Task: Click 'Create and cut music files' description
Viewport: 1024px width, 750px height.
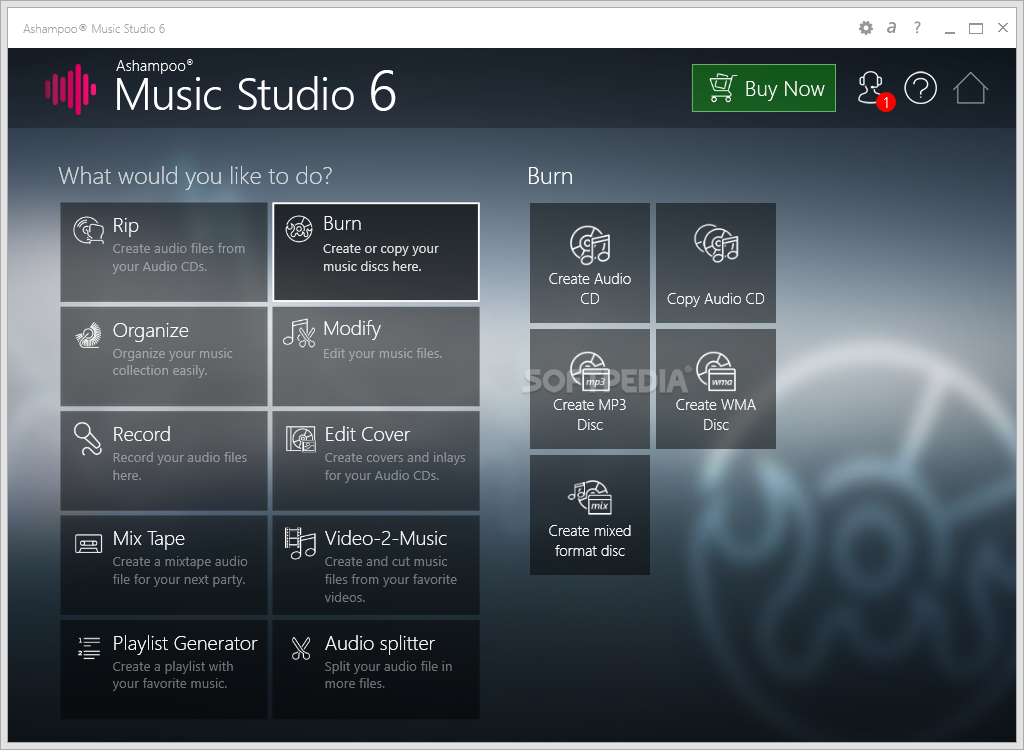Action: 391,579
